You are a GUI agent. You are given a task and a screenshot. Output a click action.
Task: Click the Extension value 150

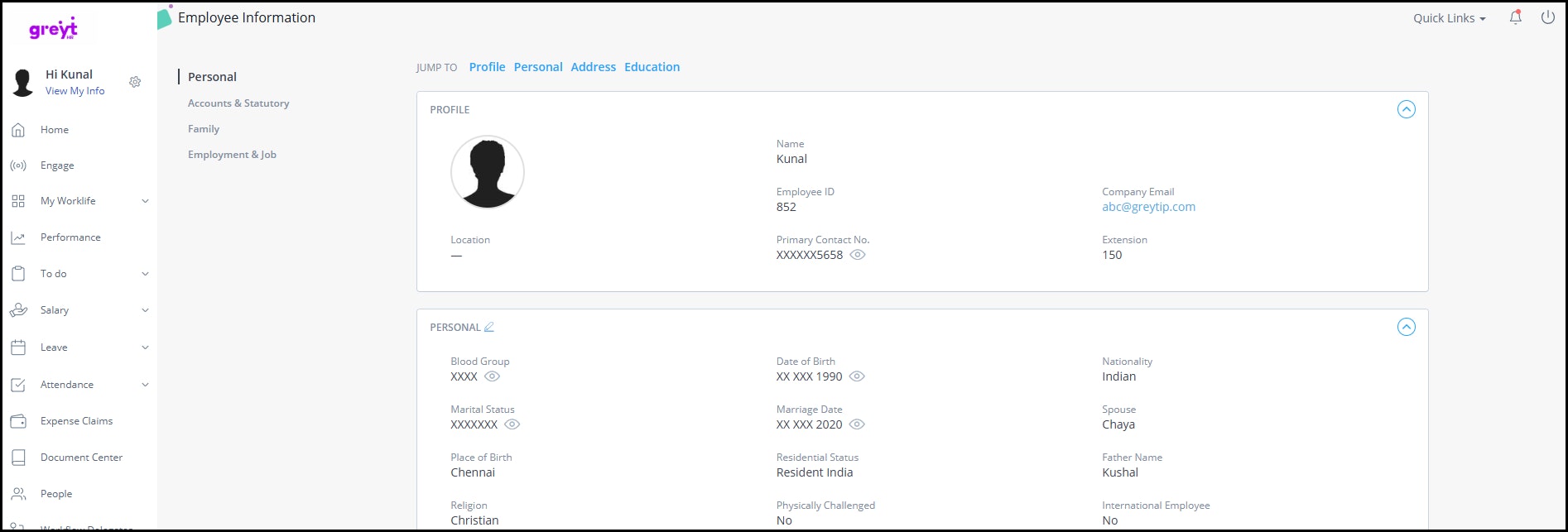(1112, 255)
